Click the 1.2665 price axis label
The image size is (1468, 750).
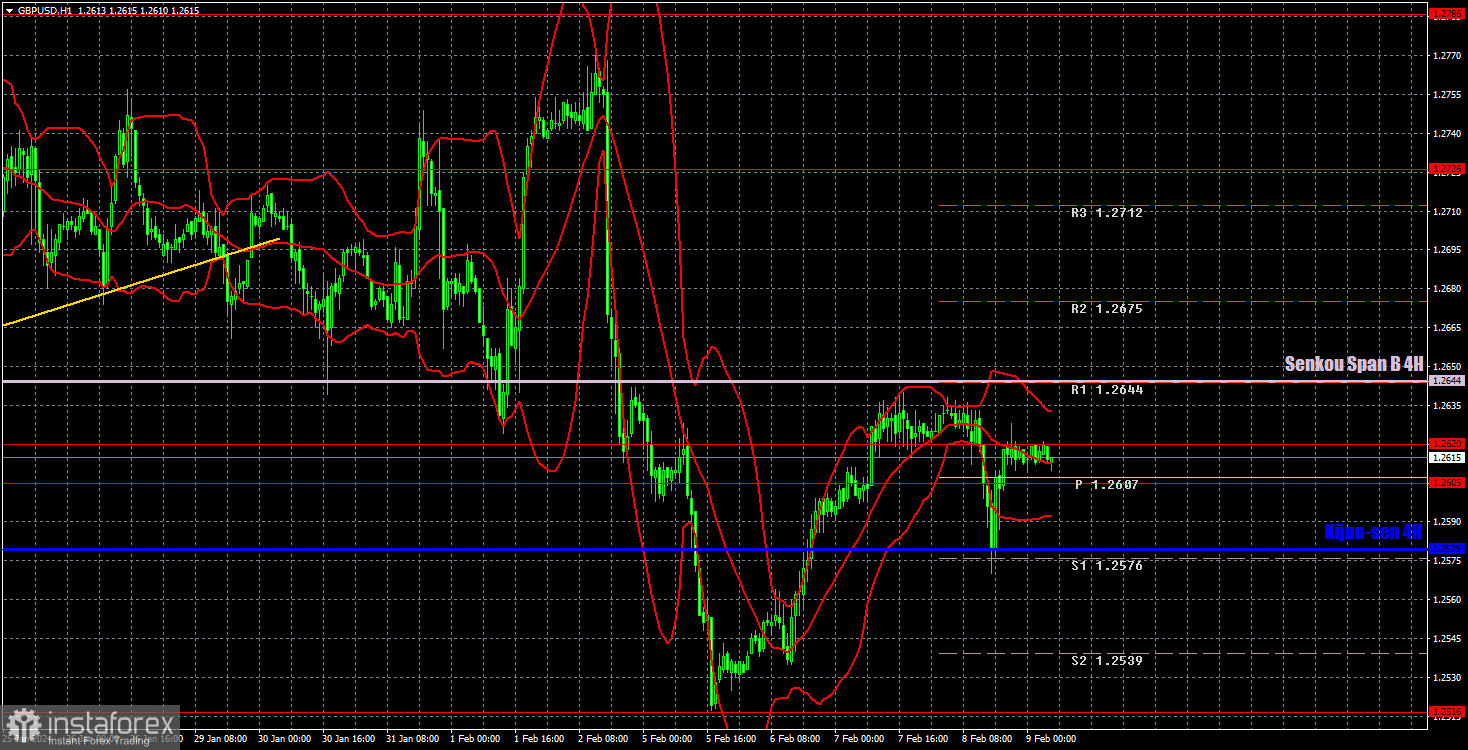1447,328
